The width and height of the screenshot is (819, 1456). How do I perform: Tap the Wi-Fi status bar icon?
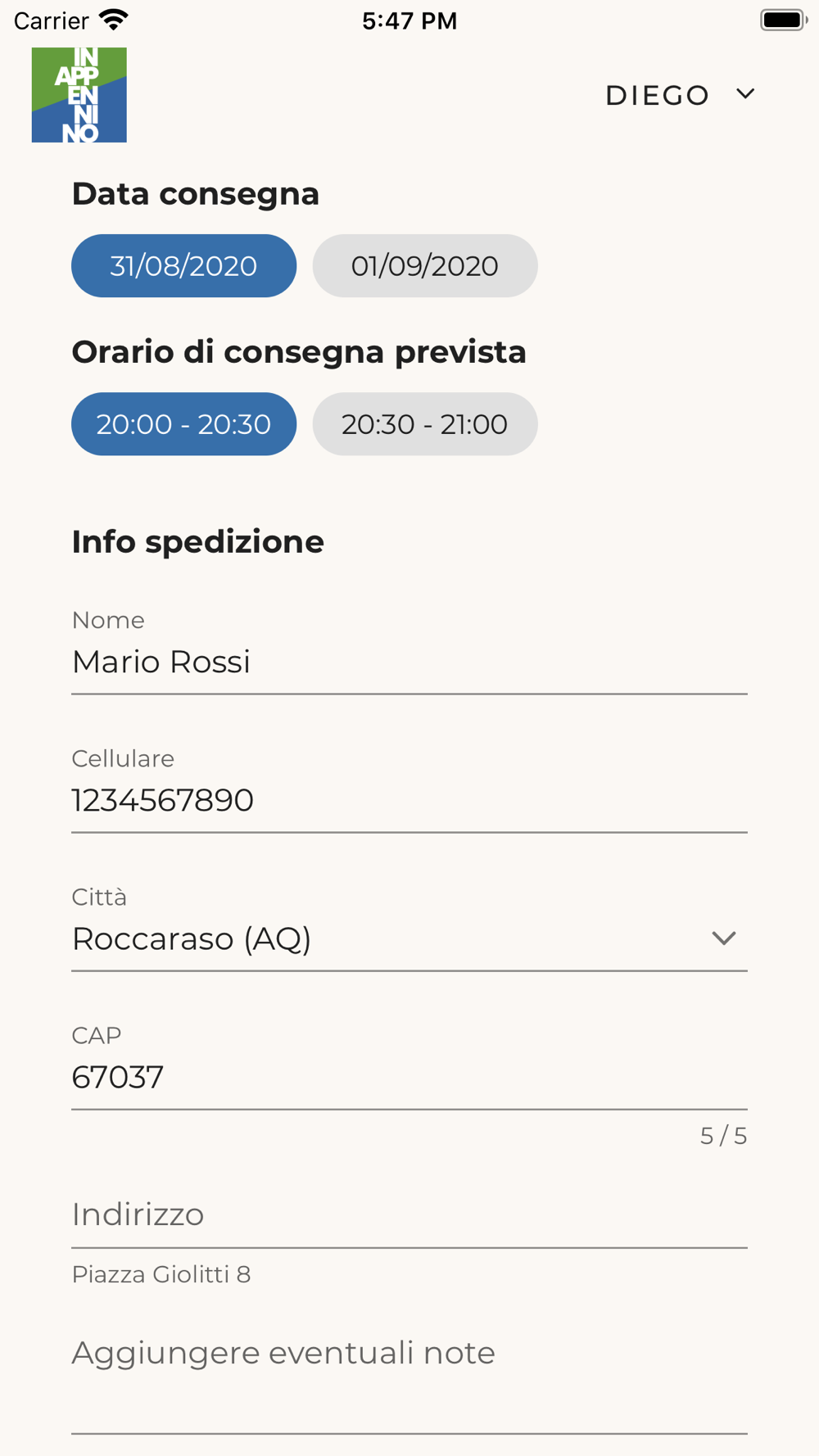coord(113,20)
